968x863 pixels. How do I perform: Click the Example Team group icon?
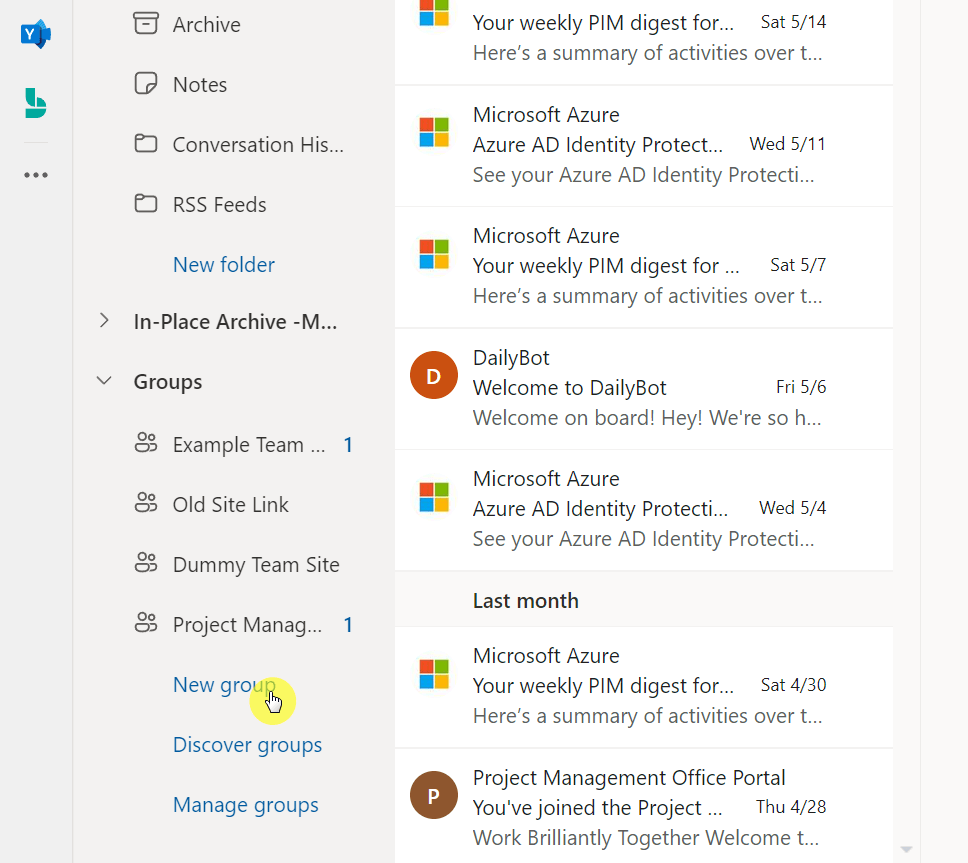point(146,444)
